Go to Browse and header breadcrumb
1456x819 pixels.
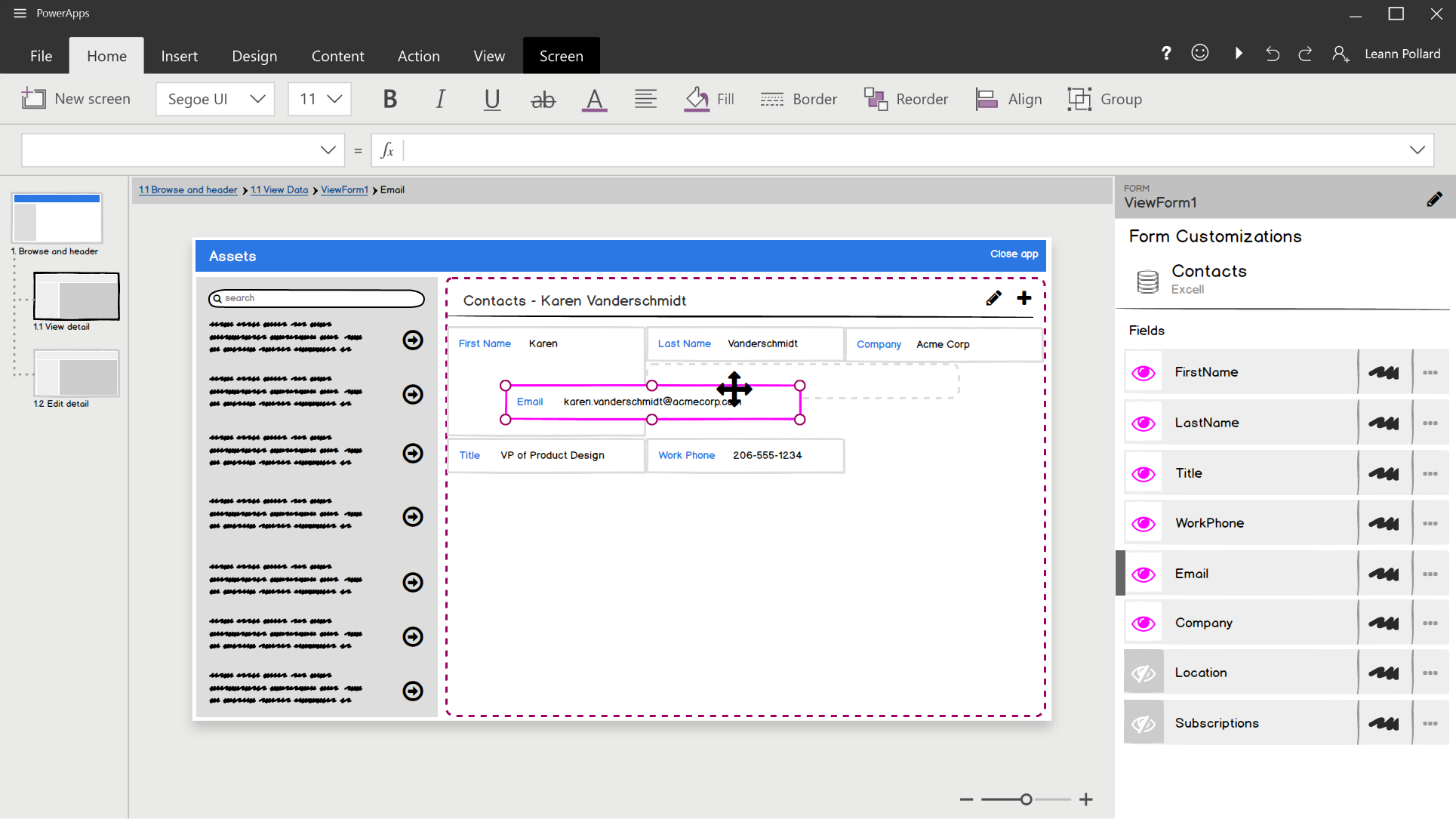pos(188,189)
